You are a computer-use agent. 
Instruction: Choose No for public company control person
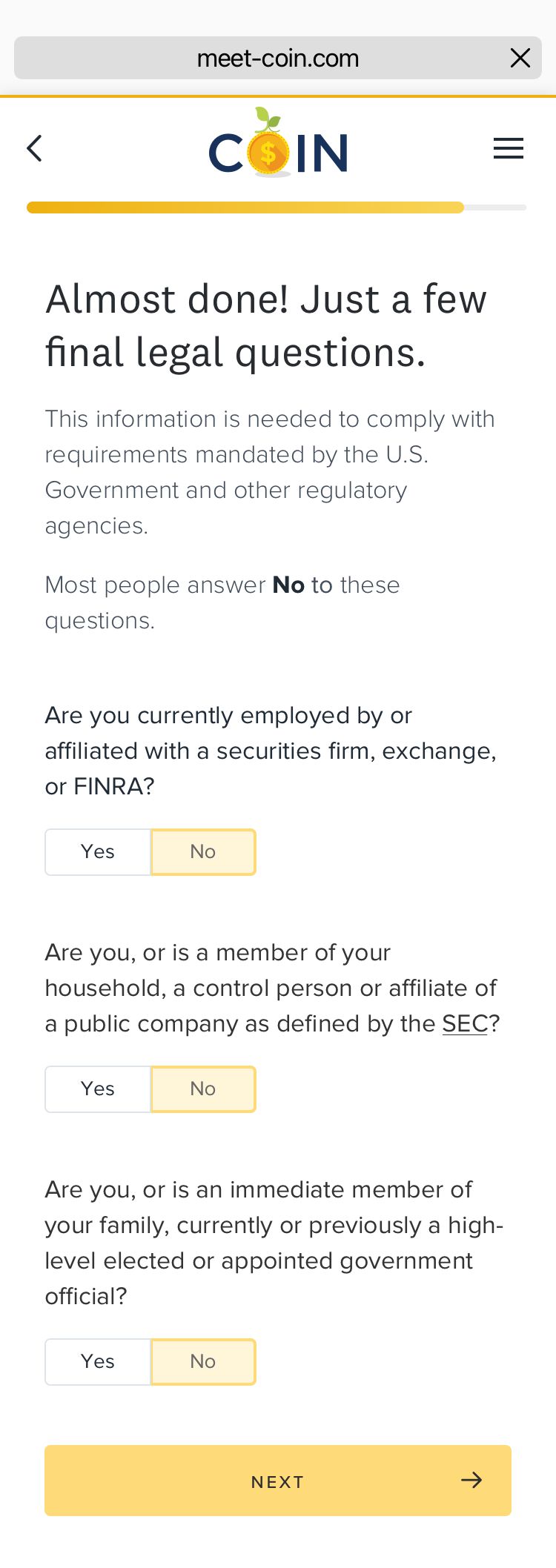pos(203,1089)
